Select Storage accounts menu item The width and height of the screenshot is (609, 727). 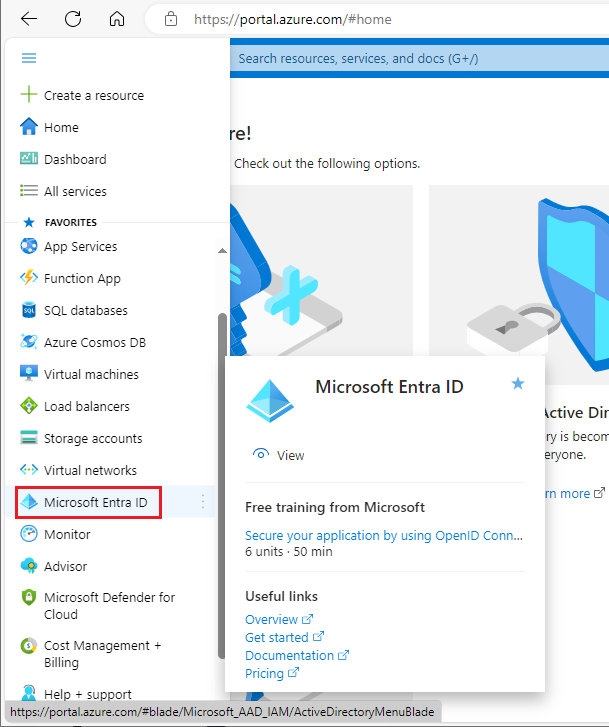pos(93,438)
